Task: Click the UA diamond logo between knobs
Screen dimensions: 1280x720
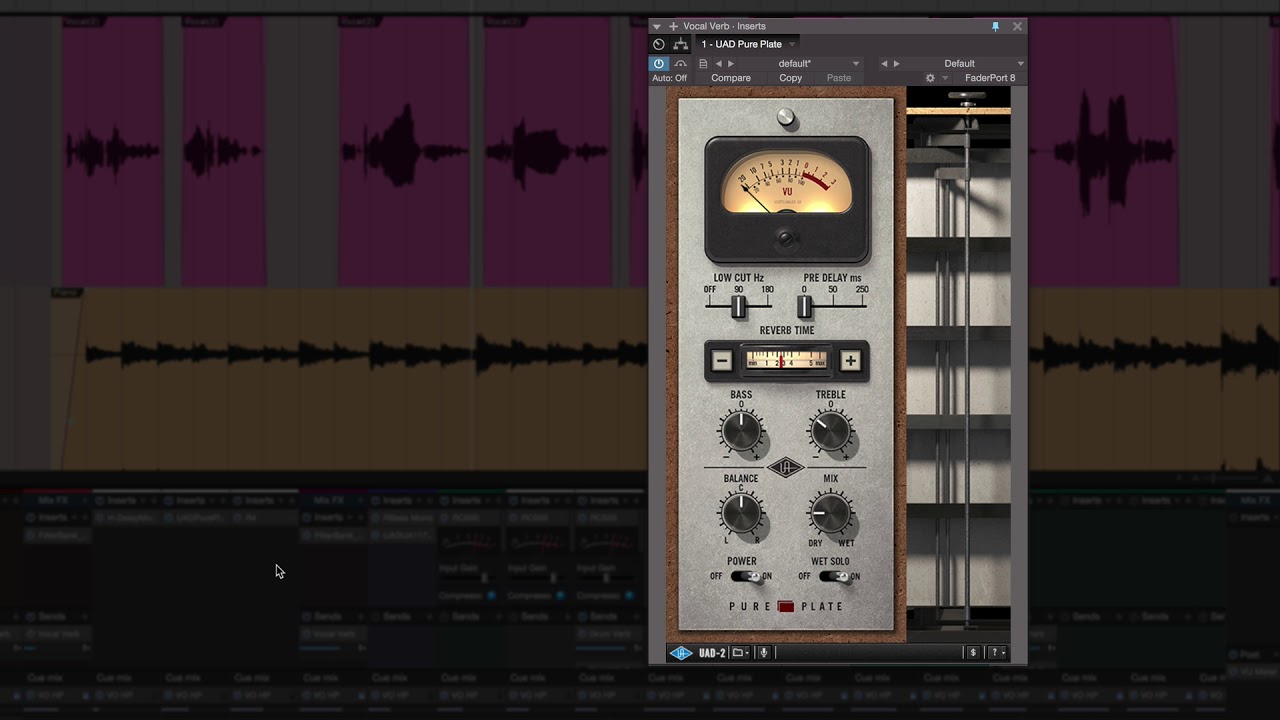Action: click(x=786, y=467)
